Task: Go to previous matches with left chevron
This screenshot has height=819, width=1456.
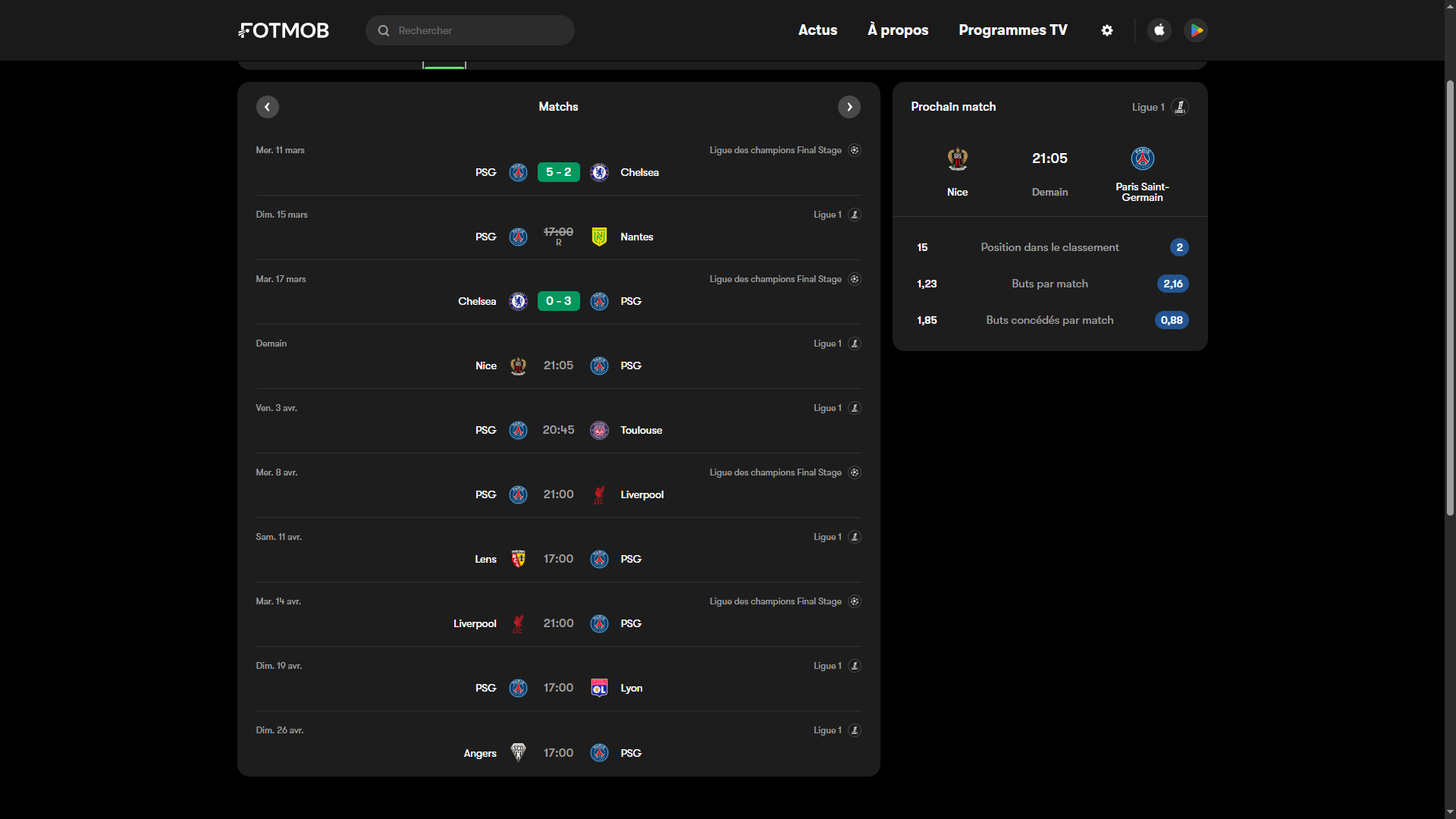Action: pyautogui.click(x=267, y=107)
